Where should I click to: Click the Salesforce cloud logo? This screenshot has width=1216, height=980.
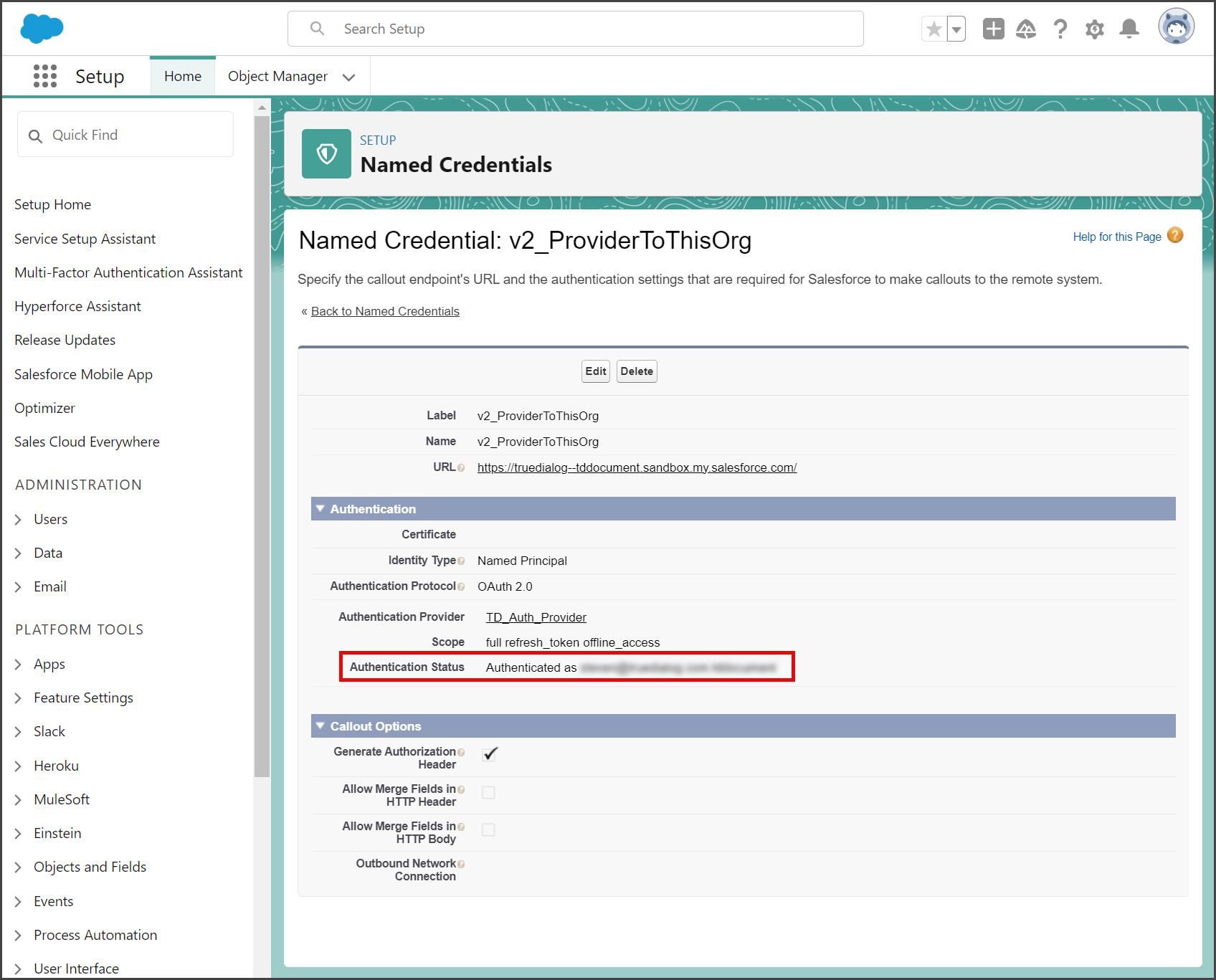tap(42, 29)
